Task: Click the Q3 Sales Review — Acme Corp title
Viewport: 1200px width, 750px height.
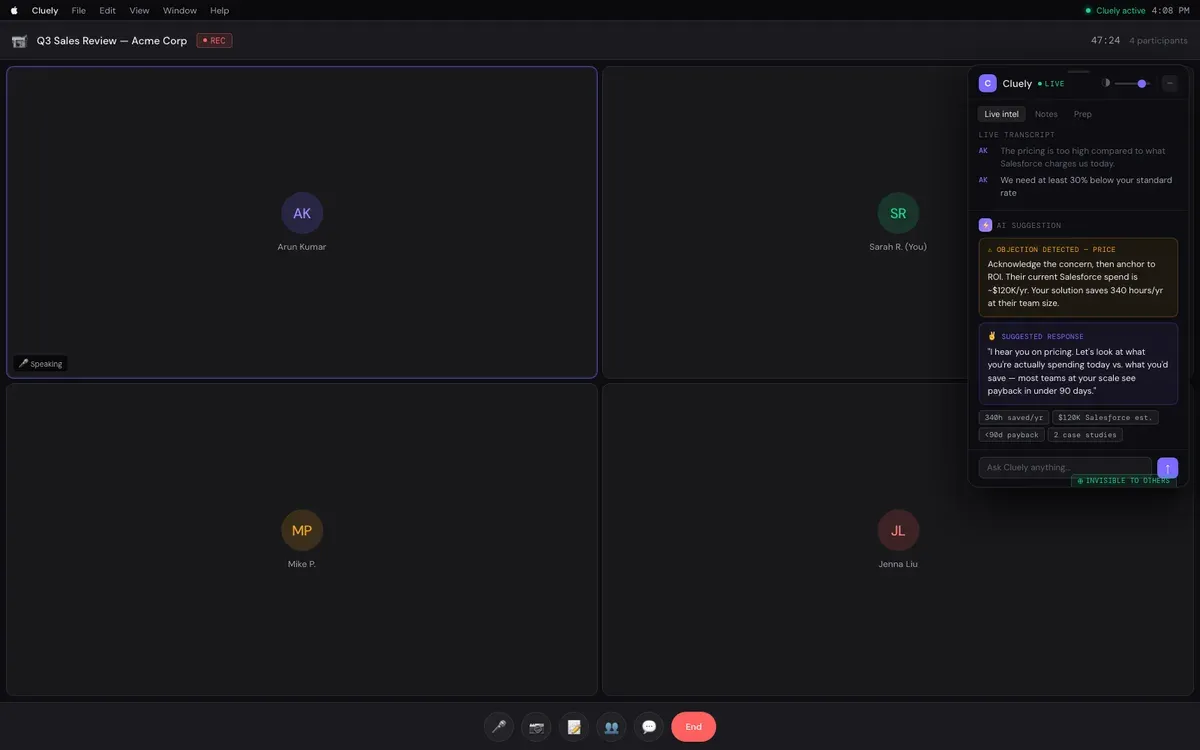Action: click(x=112, y=41)
